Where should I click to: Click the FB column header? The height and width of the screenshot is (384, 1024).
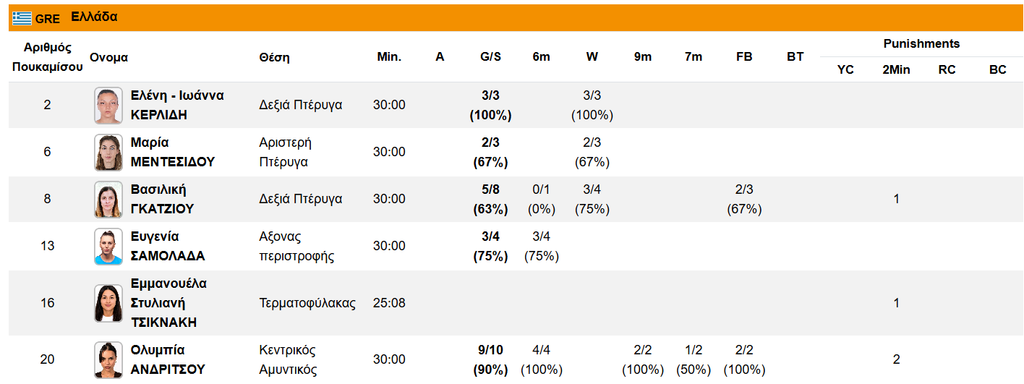click(x=744, y=57)
